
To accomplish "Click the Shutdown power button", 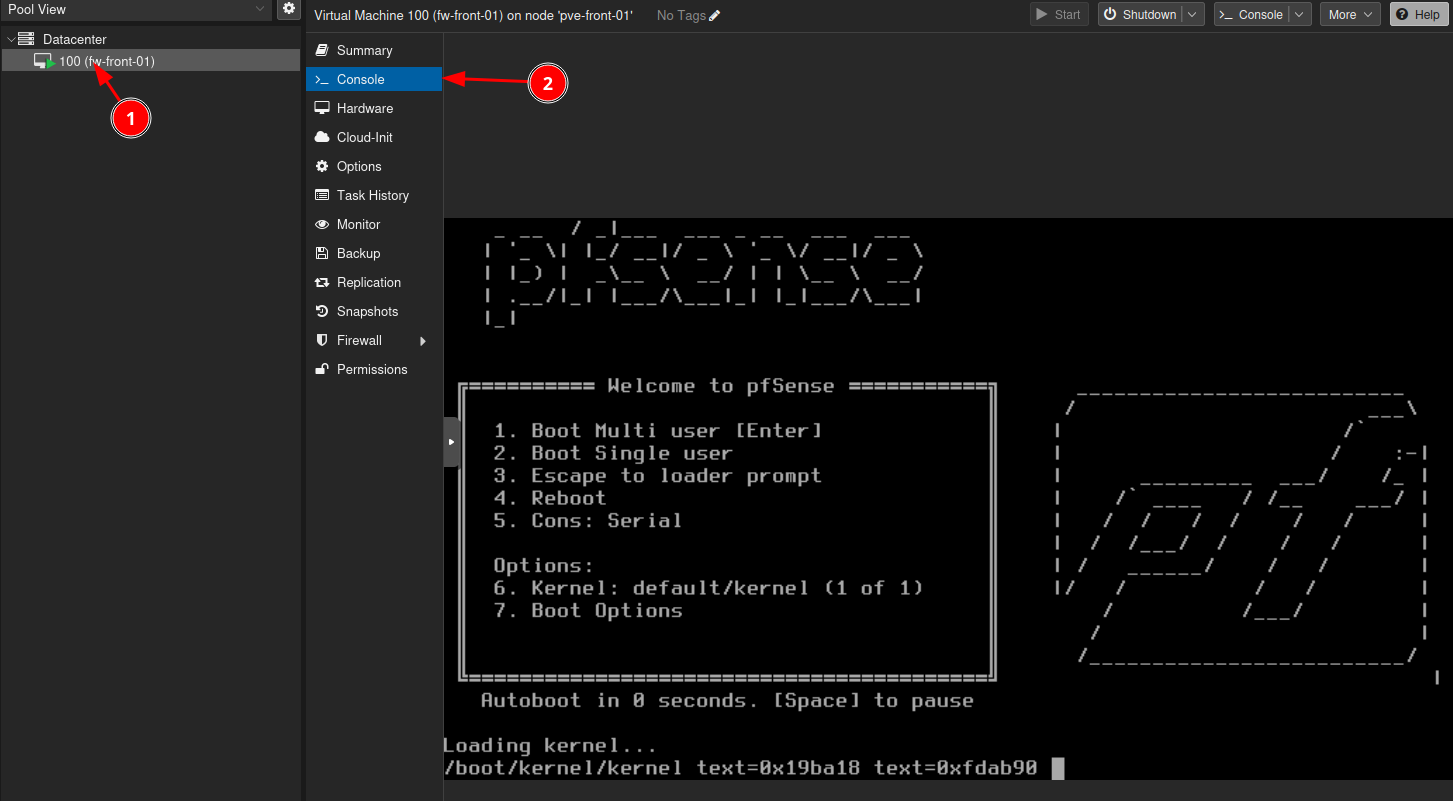I will 1139,15.
